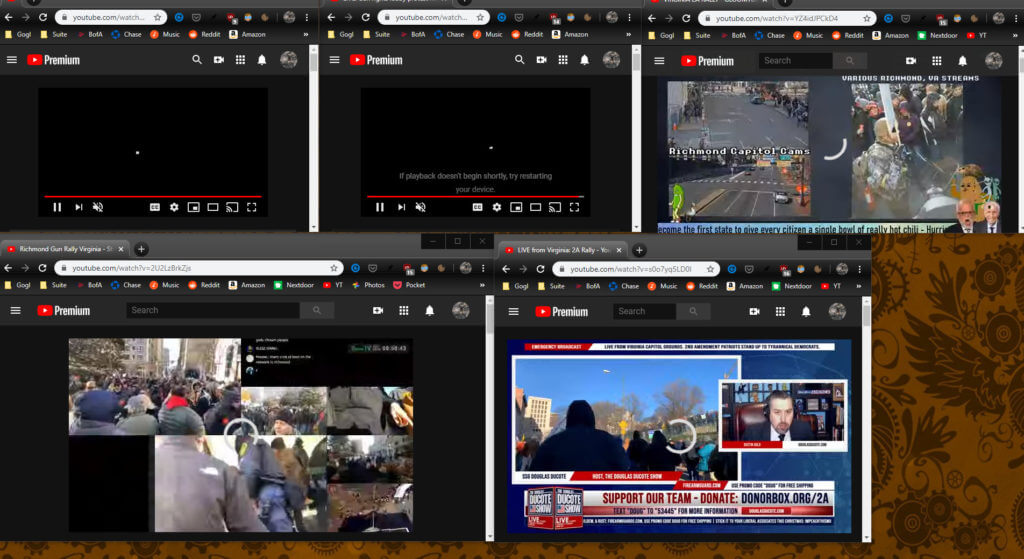The width and height of the screenshot is (1024, 559).
Task: Open settings gear in top-middle window player
Action: point(496,207)
